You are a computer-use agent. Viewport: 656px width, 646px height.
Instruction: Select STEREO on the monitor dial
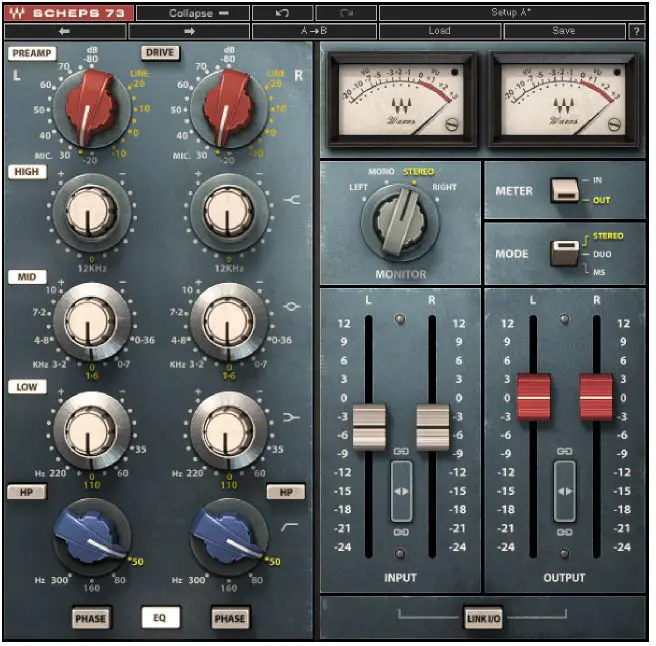point(418,172)
